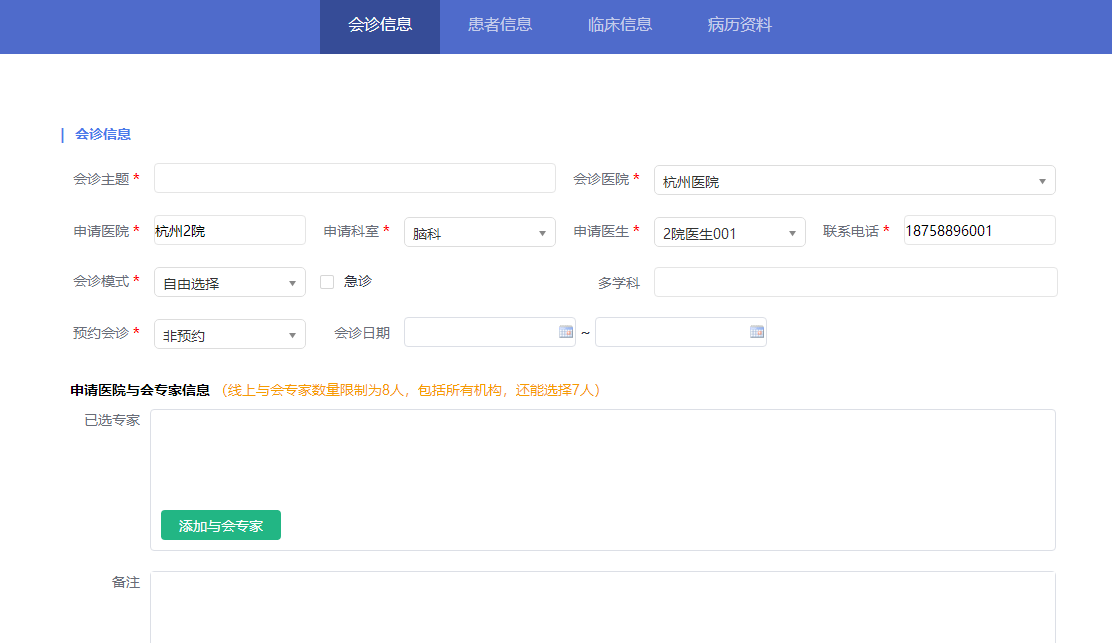Click the 申请医院 text field
Screen dimensions: 1112x643
[x=230, y=230]
